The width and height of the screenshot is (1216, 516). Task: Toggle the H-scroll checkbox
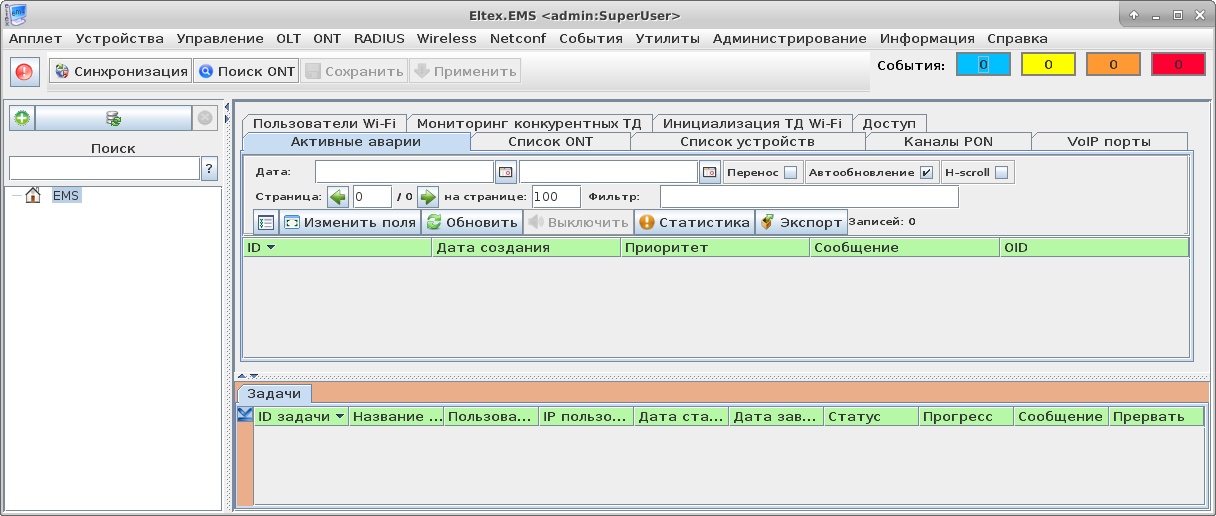[1001, 173]
